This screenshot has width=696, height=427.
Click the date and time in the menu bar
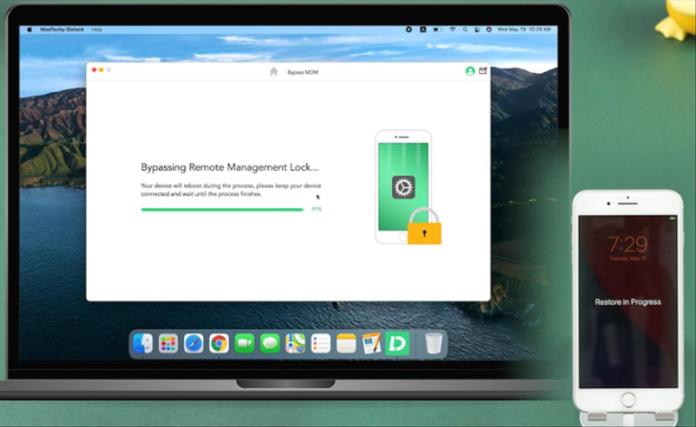tap(524, 29)
